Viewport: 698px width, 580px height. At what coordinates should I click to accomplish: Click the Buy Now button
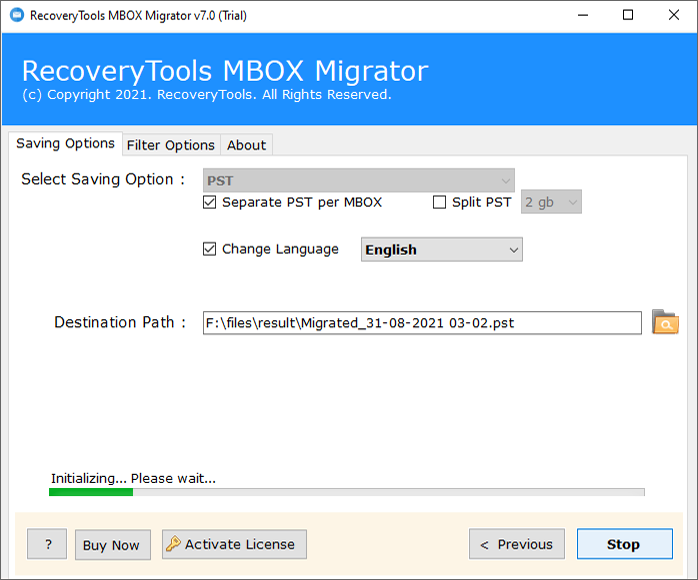pyautogui.click(x=113, y=545)
